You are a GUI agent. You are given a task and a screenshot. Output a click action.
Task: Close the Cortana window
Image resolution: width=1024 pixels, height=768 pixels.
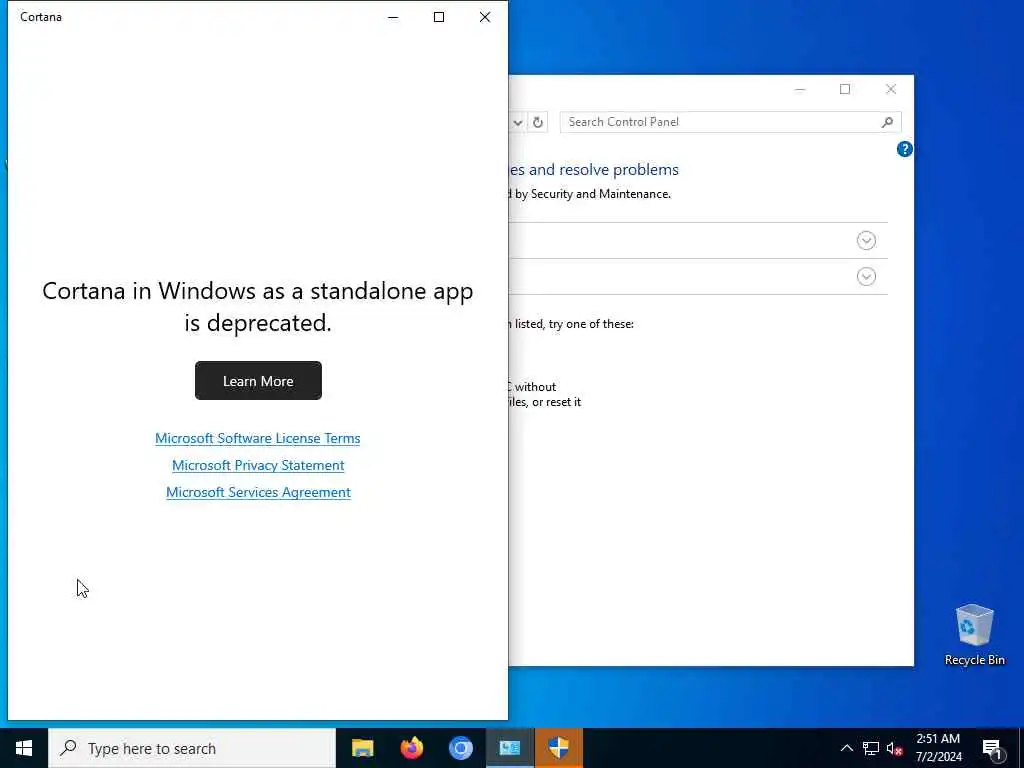click(485, 17)
